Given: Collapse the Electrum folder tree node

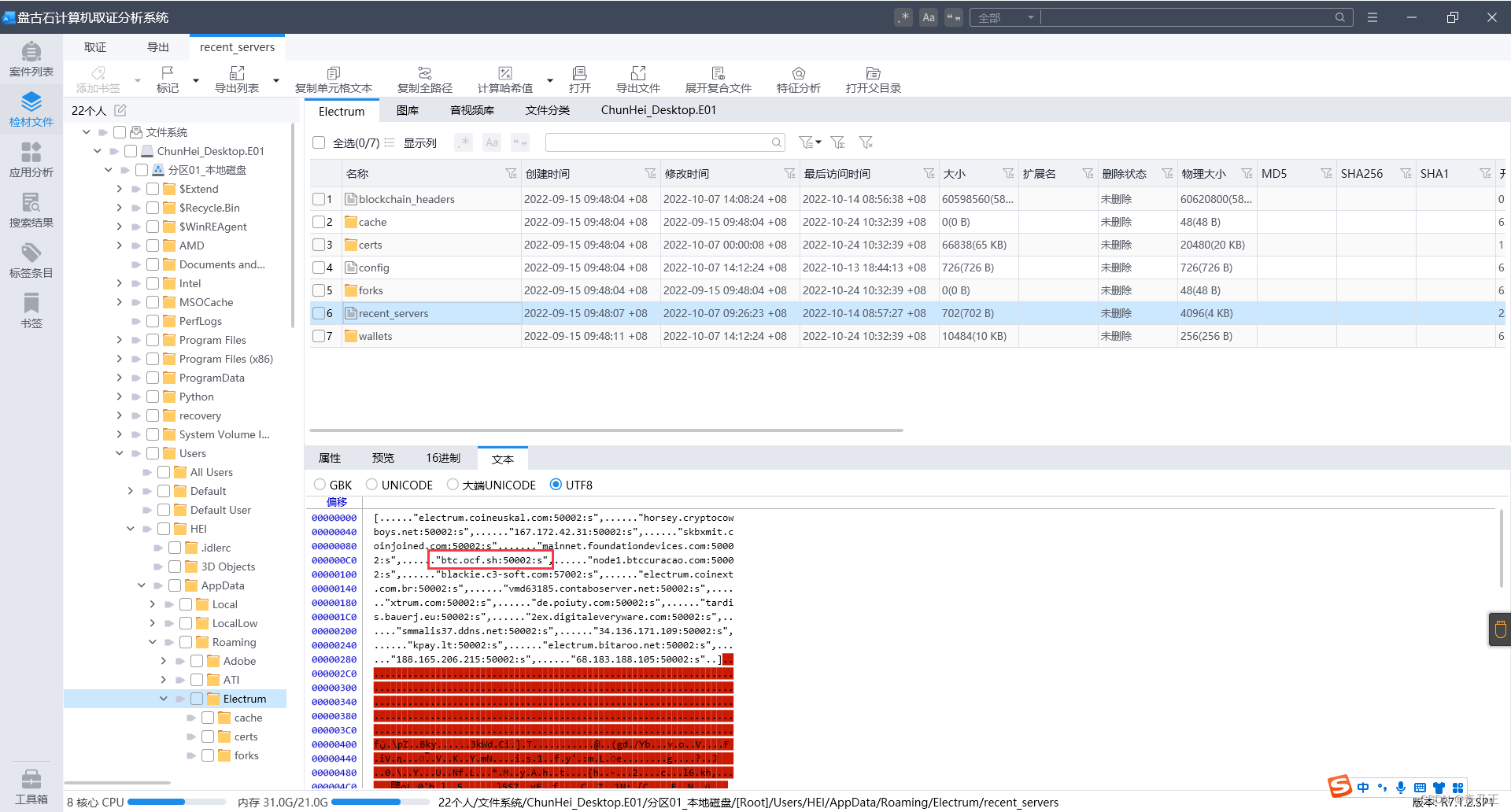Looking at the screenshot, I should pyautogui.click(x=164, y=699).
